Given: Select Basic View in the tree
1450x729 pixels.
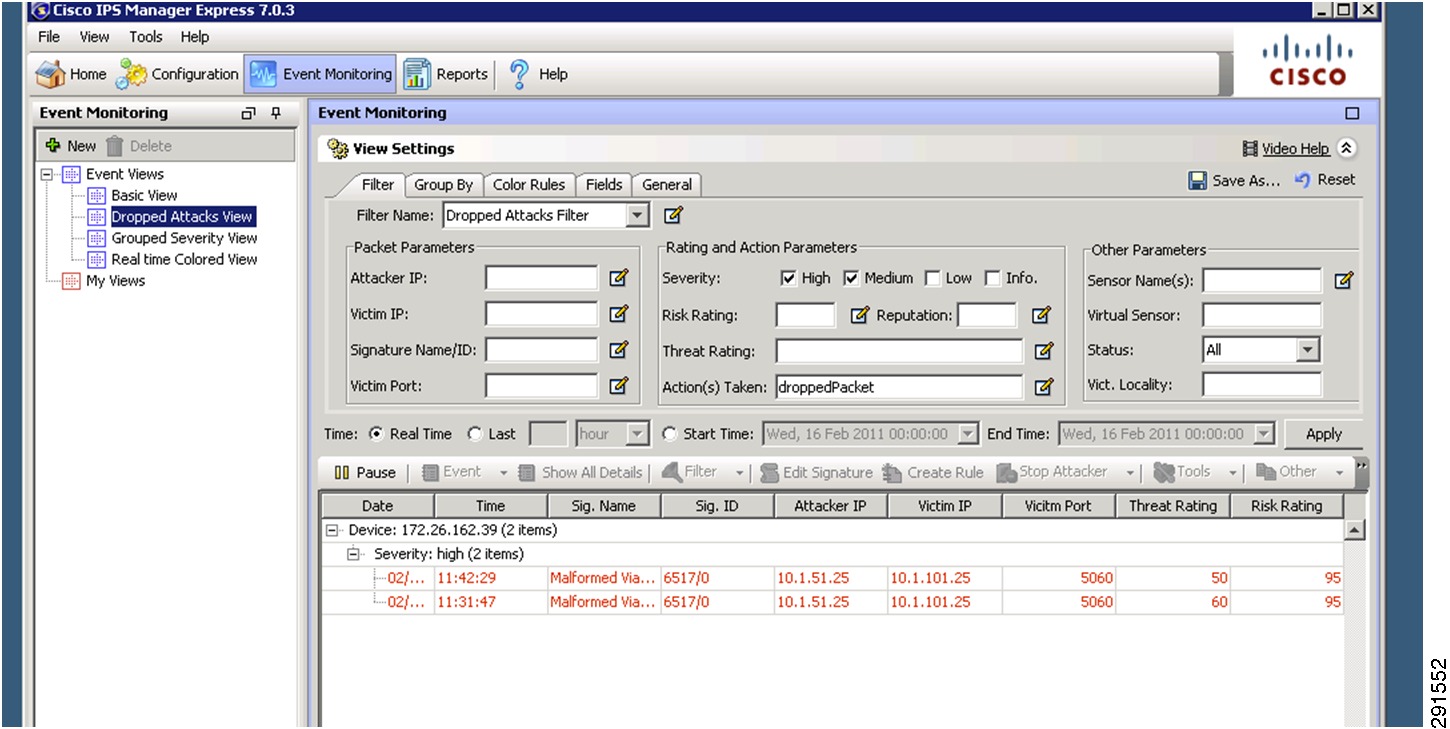Looking at the screenshot, I should pos(144,196).
